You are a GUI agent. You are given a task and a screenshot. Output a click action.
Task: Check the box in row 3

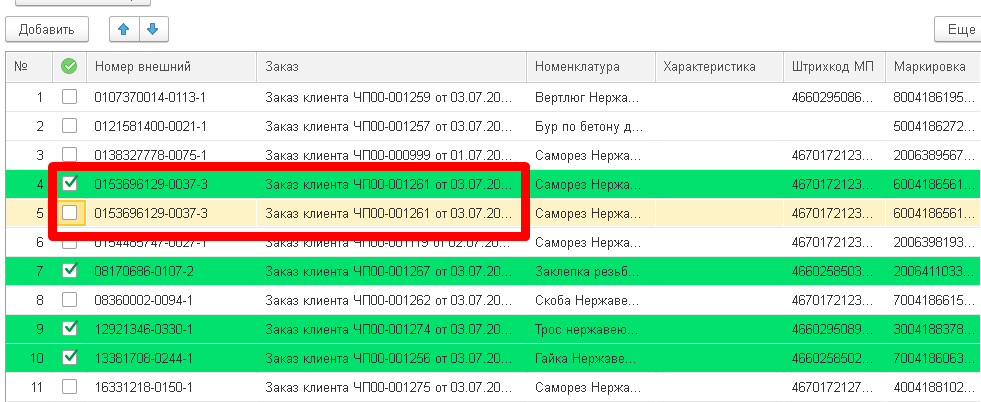pos(69,154)
